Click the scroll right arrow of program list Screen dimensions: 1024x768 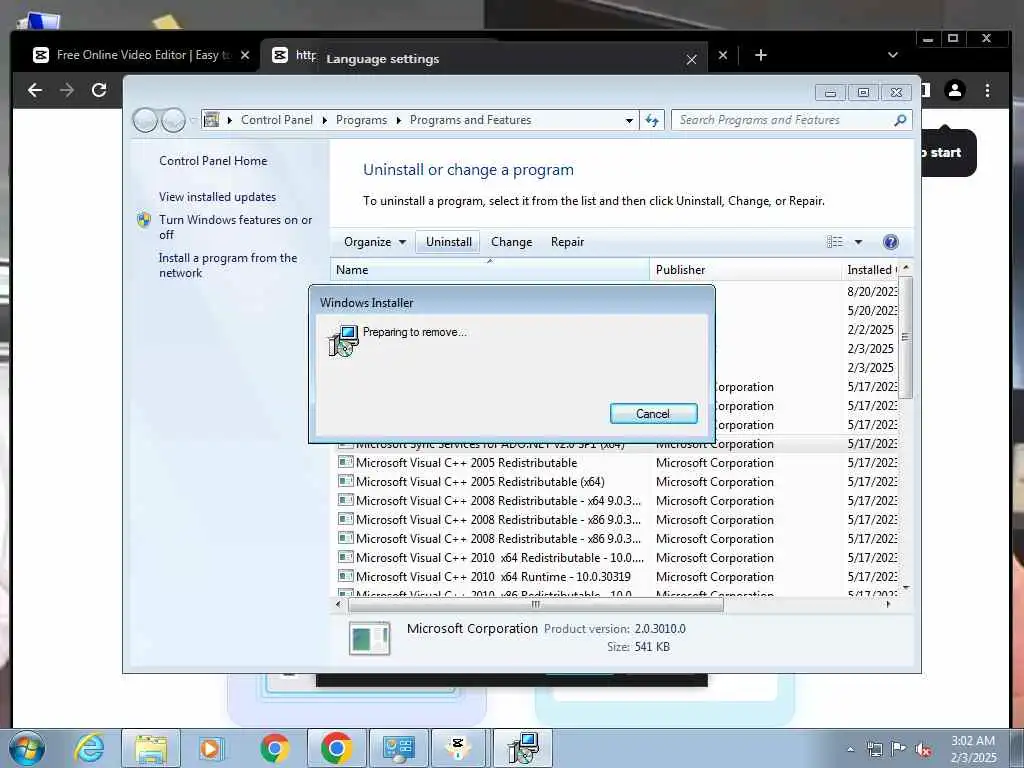888,605
